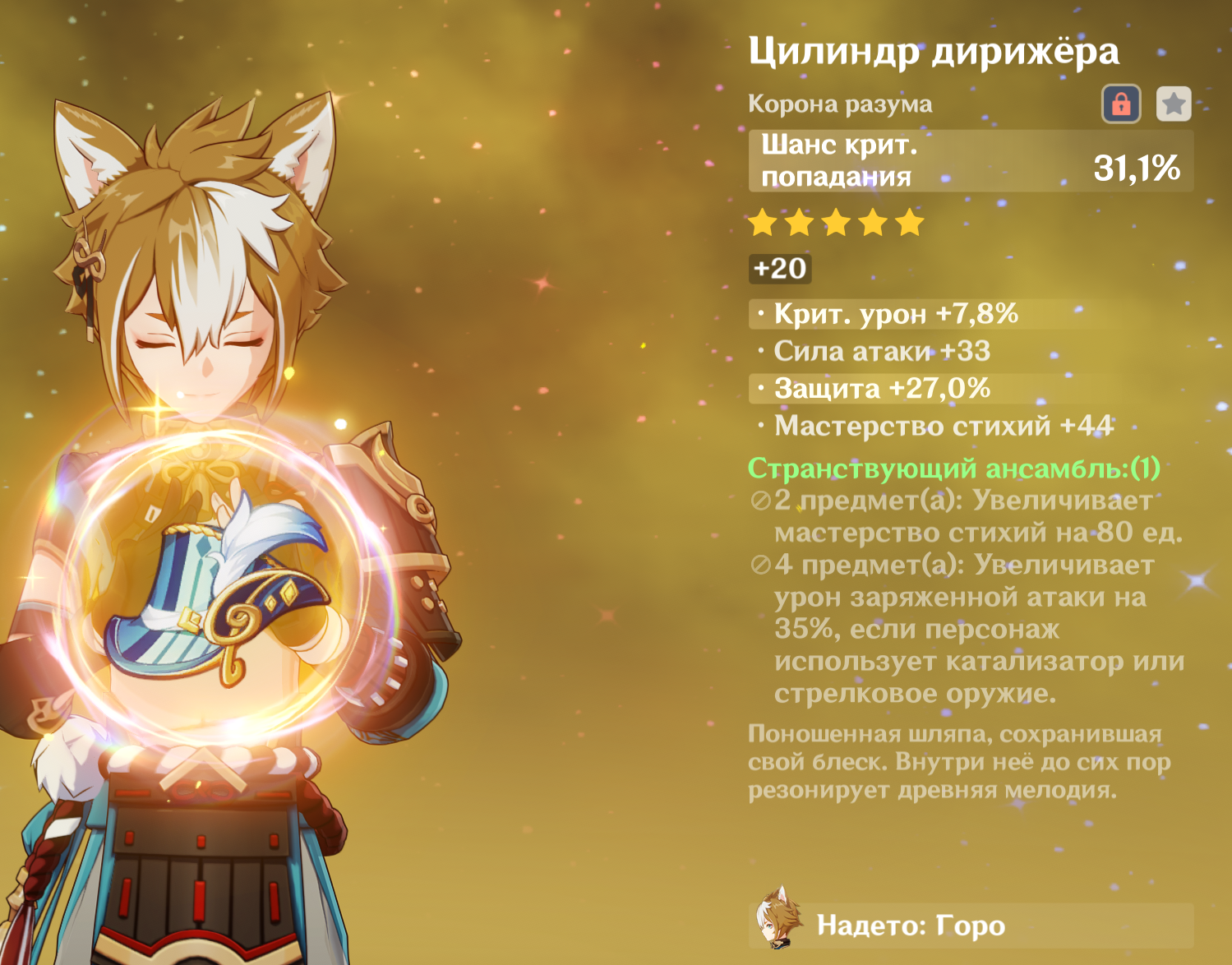This screenshot has width=1232, height=965.
Task: Click the 31,1% main stat value
Action: (x=1137, y=169)
